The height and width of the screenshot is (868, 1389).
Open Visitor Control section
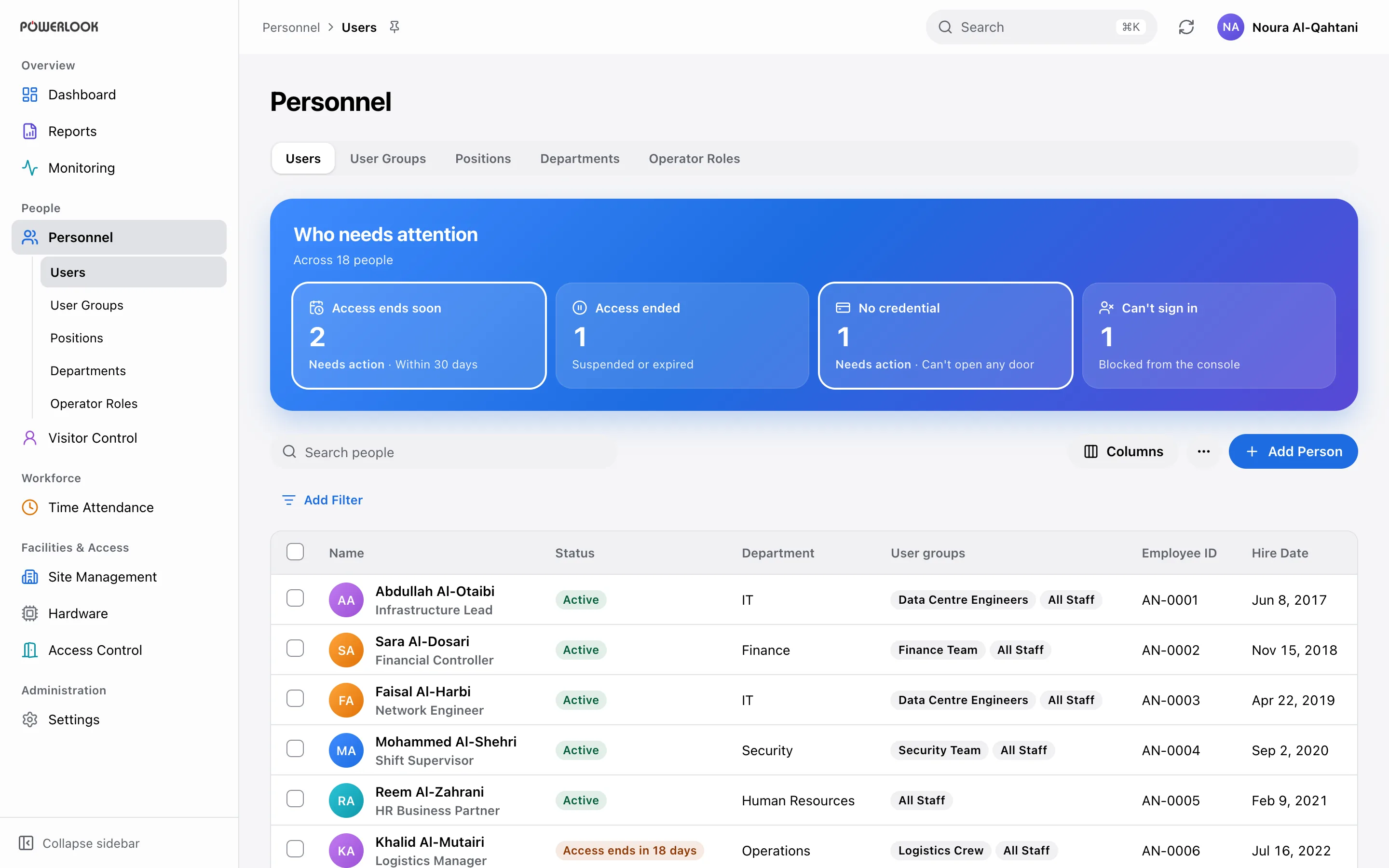pyautogui.click(x=119, y=438)
